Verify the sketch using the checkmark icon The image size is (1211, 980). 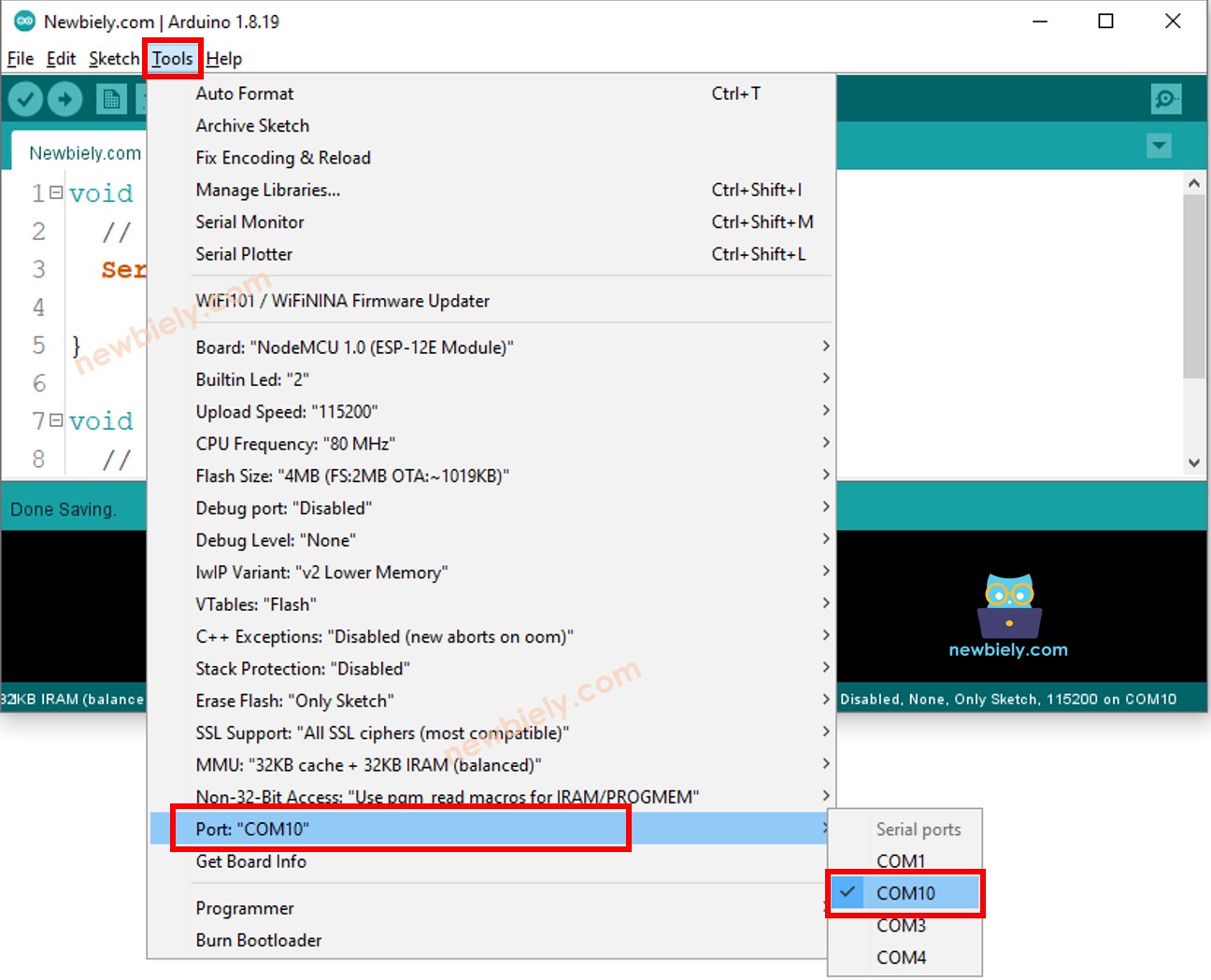coord(24,98)
